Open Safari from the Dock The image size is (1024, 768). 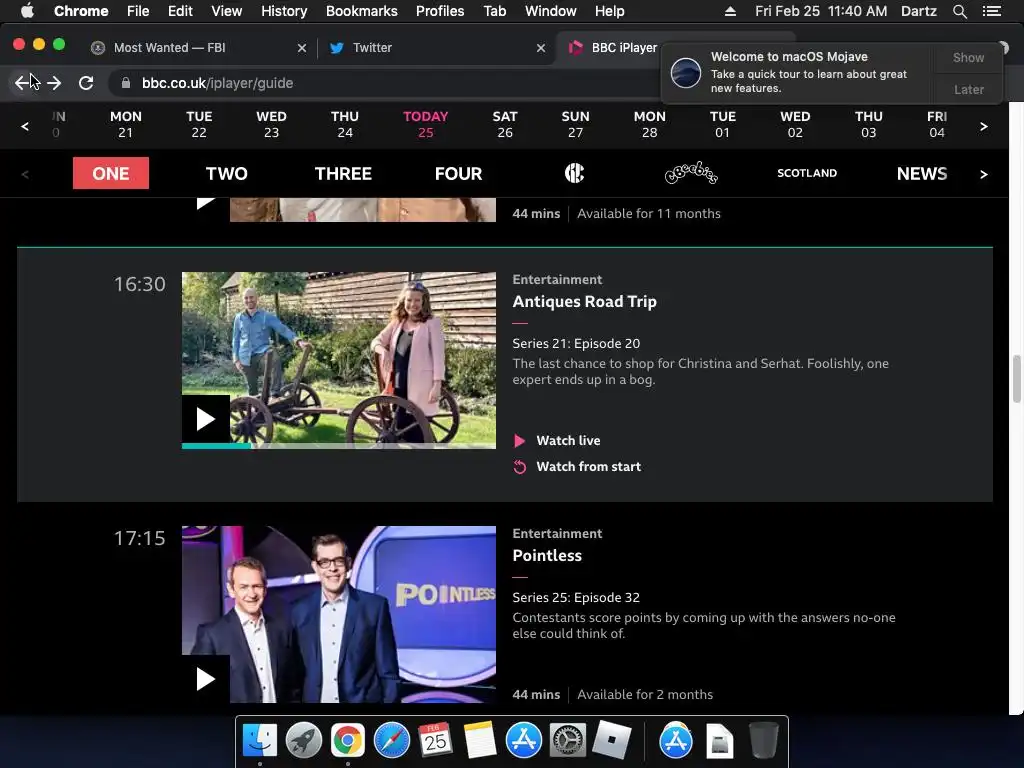click(x=392, y=741)
